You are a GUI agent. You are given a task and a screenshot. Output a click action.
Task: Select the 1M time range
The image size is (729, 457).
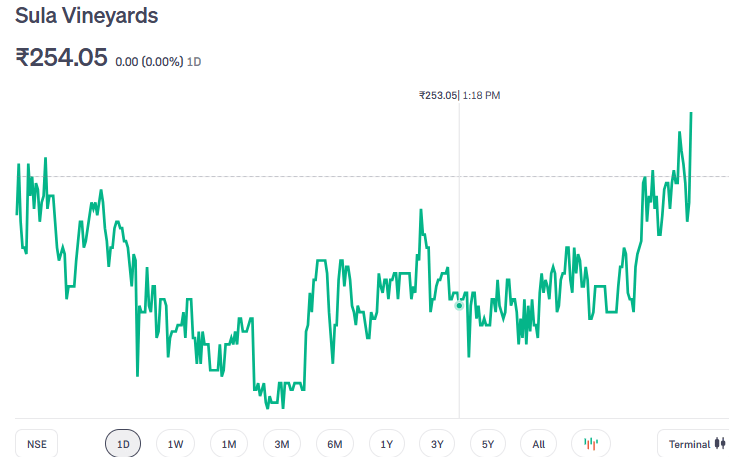click(229, 444)
